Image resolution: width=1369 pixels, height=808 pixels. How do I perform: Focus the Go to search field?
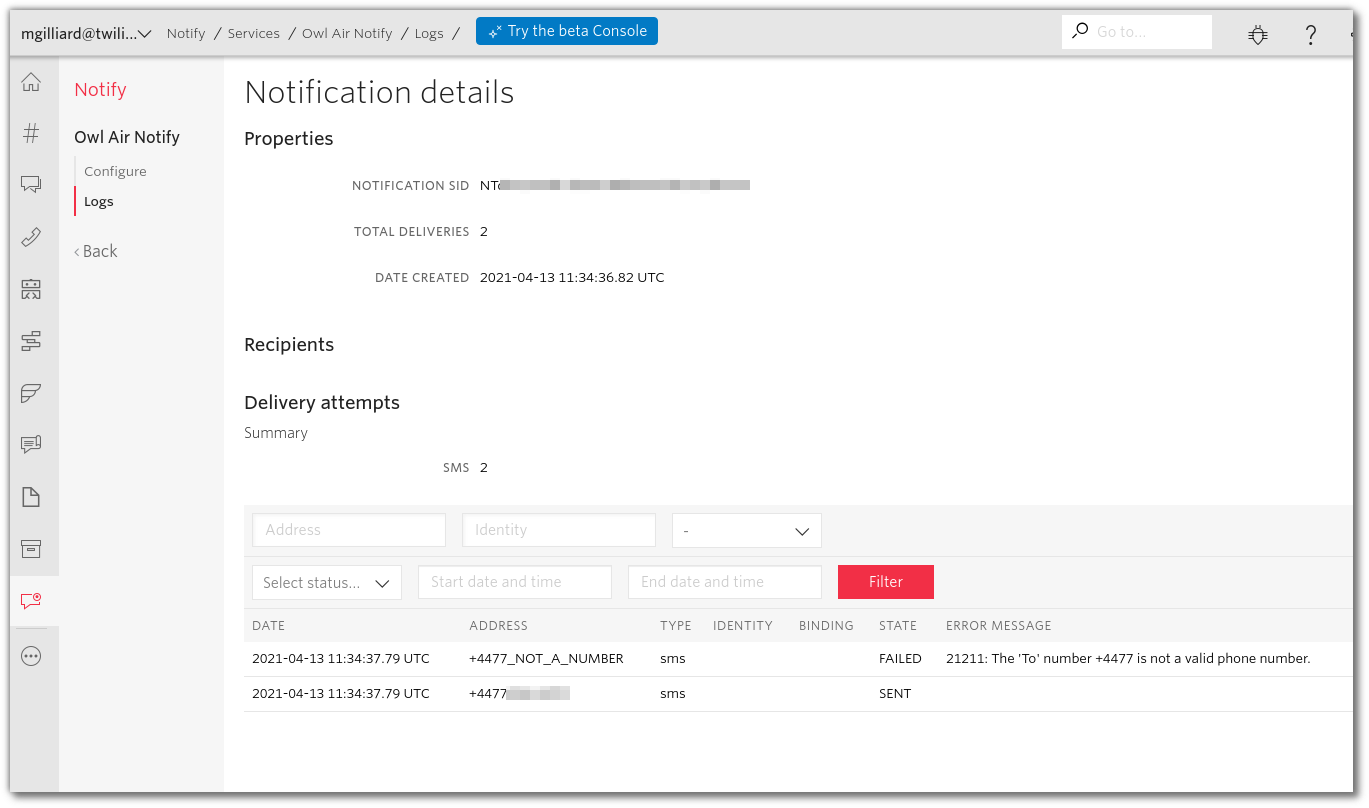click(x=1137, y=32)
